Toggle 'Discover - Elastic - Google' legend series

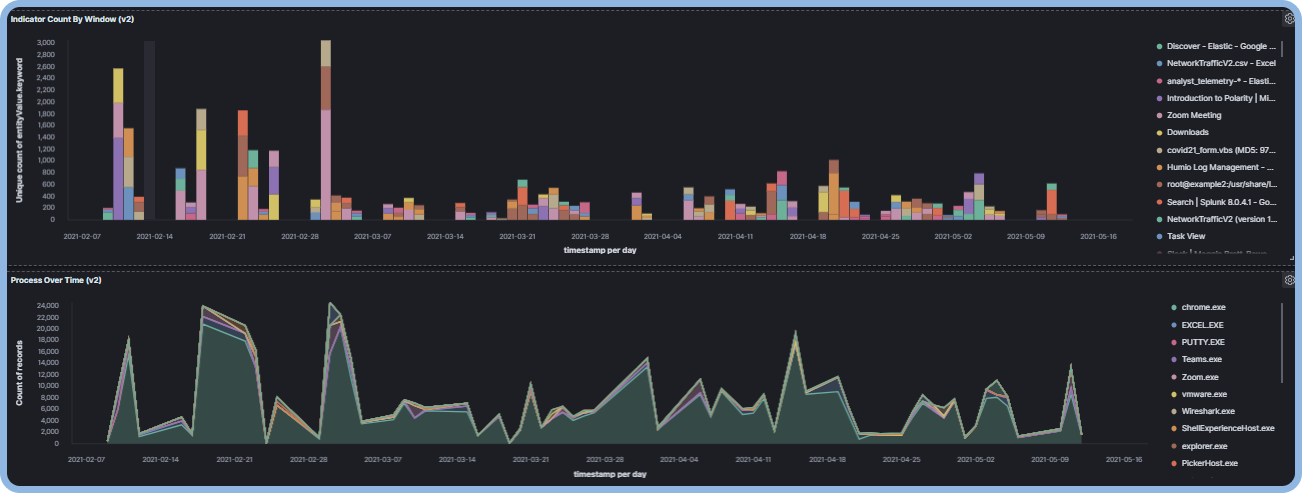(x=1222, y=47)
